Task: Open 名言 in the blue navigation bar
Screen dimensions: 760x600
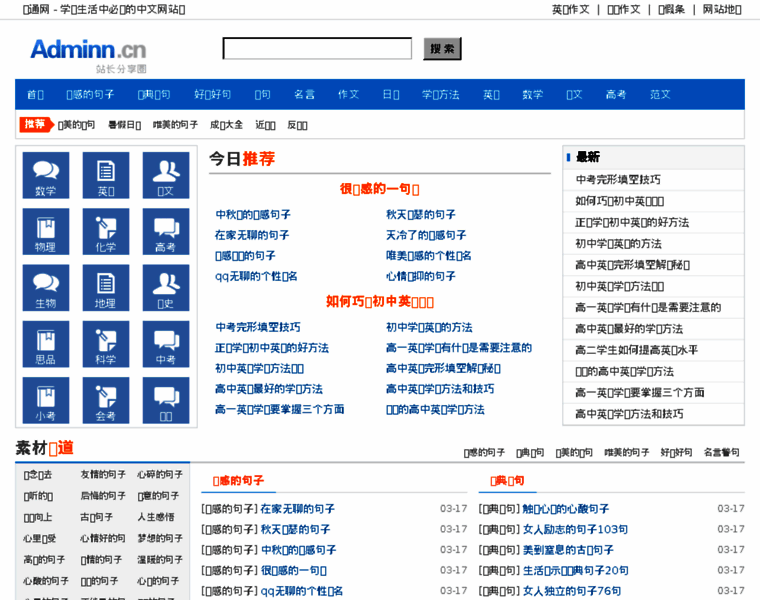Action: [x=304, y=95]
